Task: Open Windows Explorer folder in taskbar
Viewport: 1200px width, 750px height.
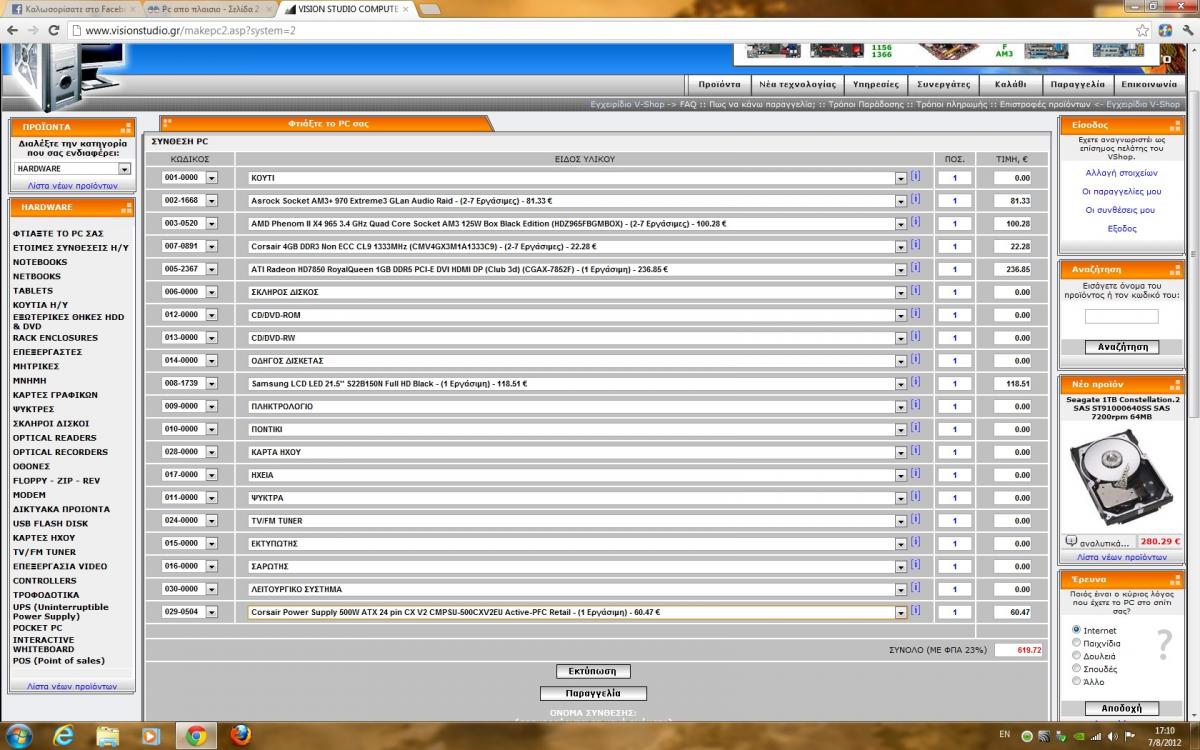Action: tap(108, 735)
